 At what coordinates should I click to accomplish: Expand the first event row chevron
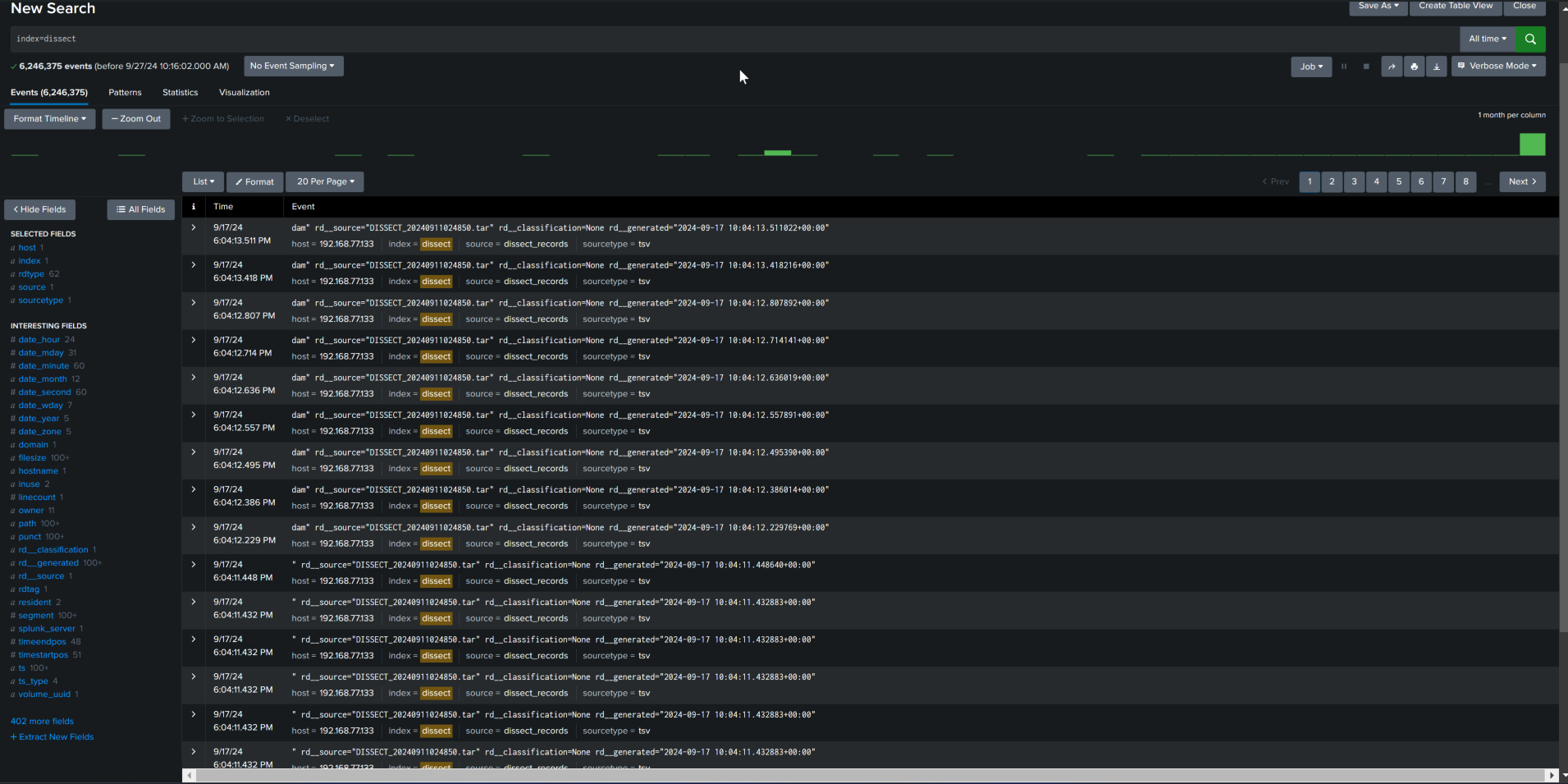point(194,227)
